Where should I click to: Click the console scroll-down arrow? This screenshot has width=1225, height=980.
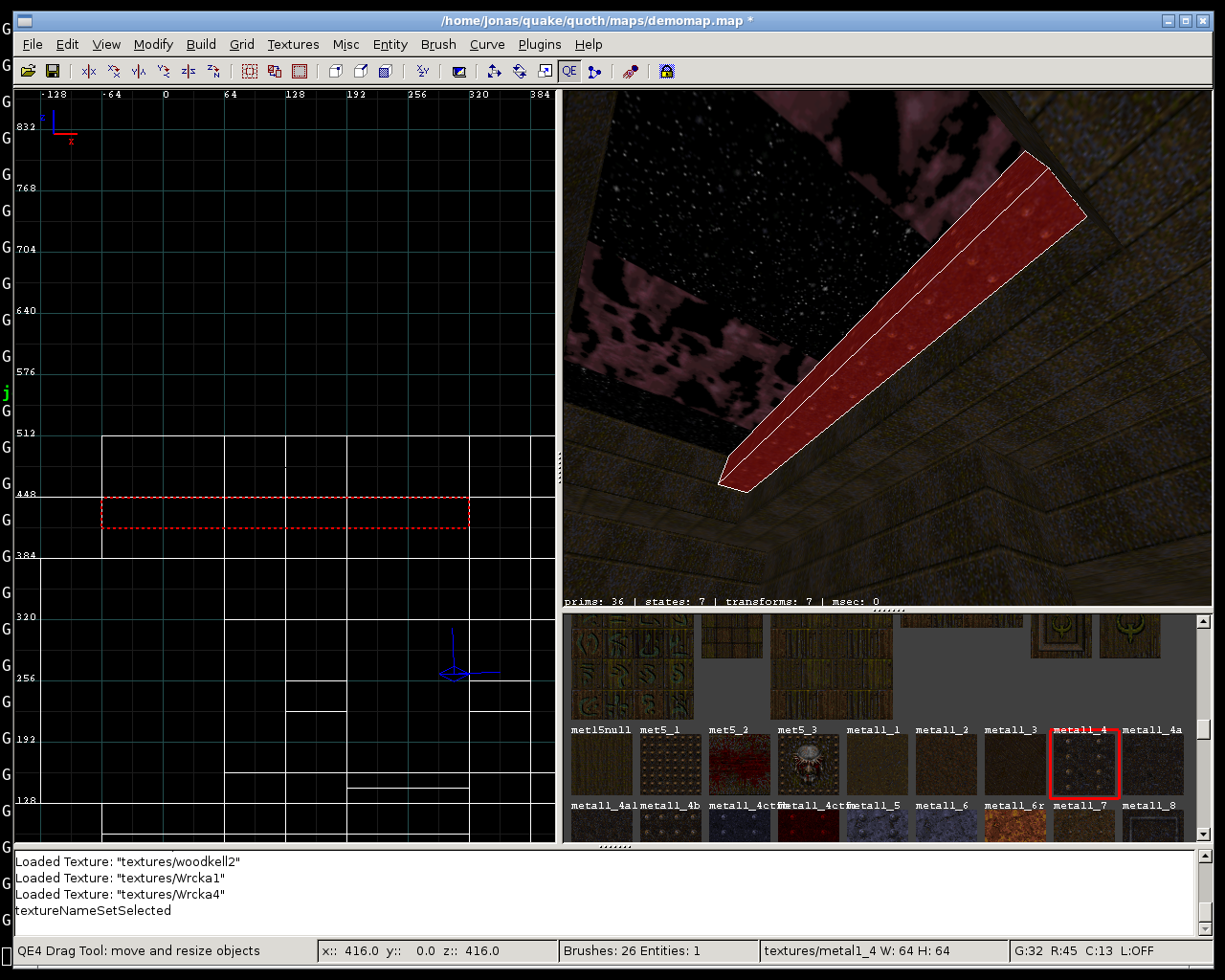tap(1205, 928)
